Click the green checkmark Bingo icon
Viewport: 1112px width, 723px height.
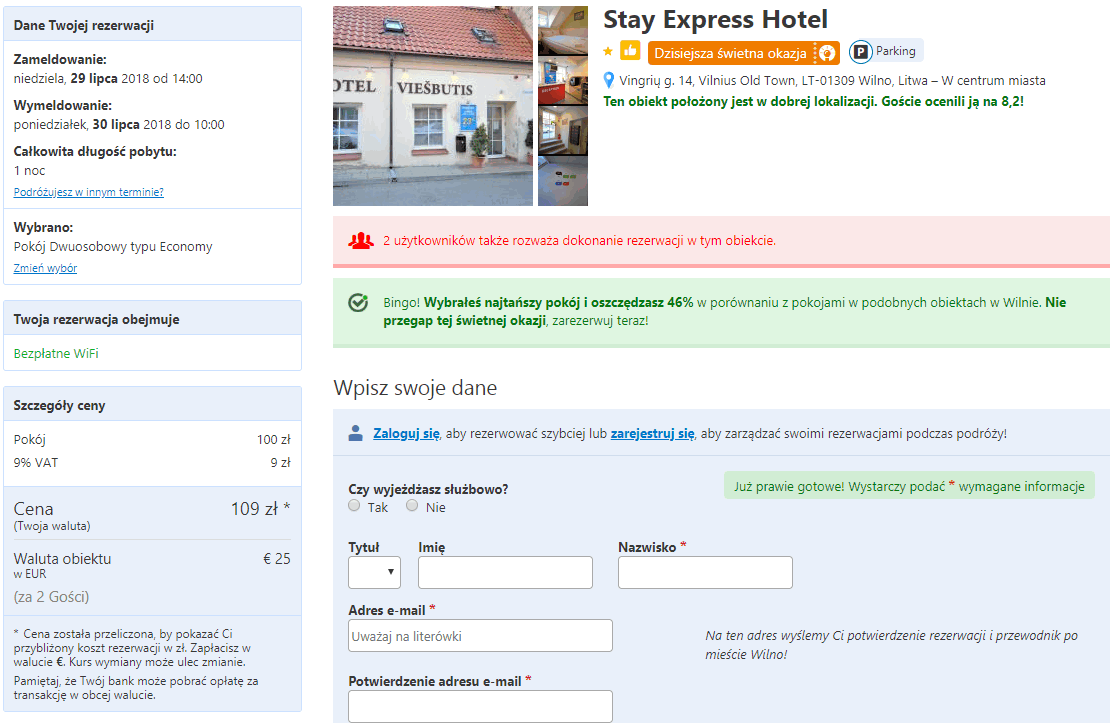(358, 303)
